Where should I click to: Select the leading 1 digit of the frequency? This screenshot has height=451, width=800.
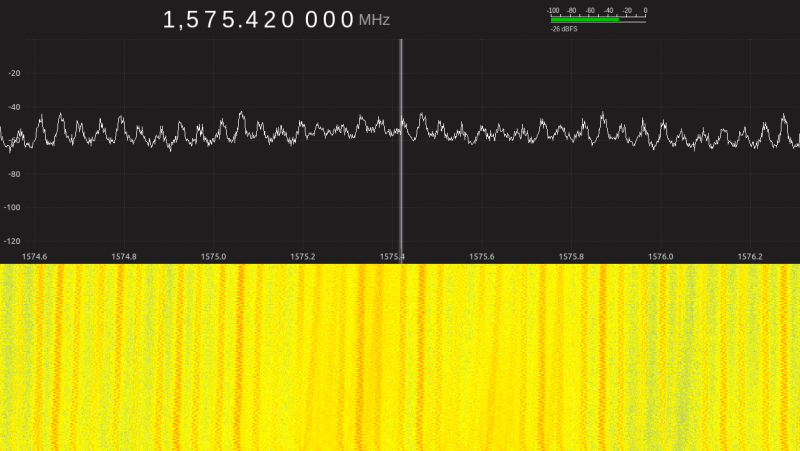pos(170,20)
